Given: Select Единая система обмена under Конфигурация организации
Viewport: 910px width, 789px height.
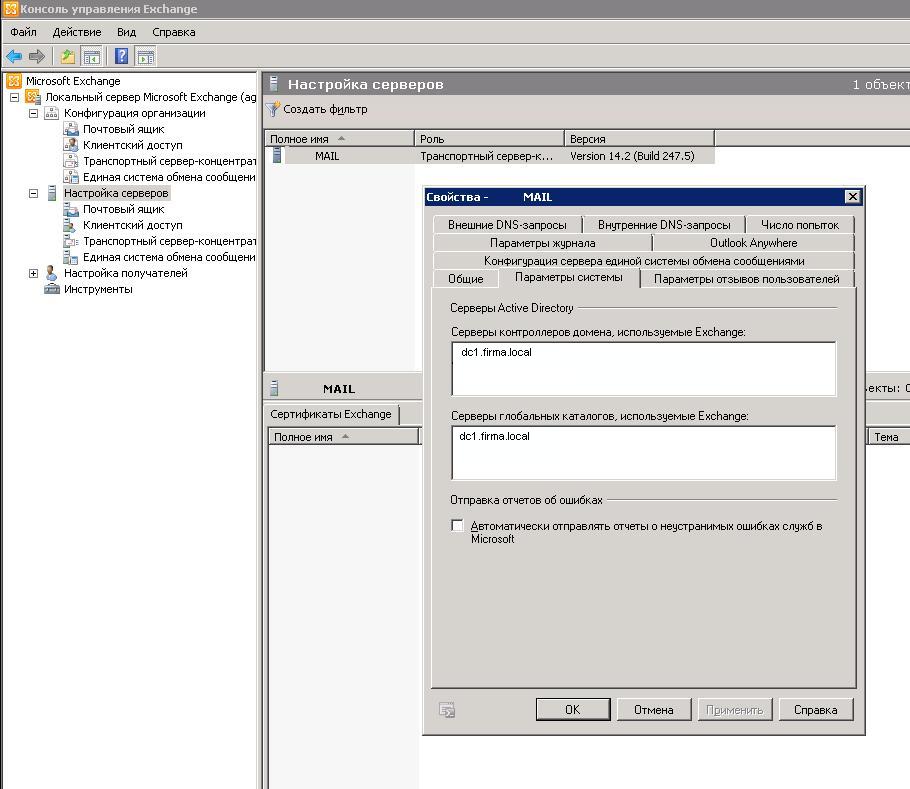Looking at the screenshot, I should coord(169,177).
